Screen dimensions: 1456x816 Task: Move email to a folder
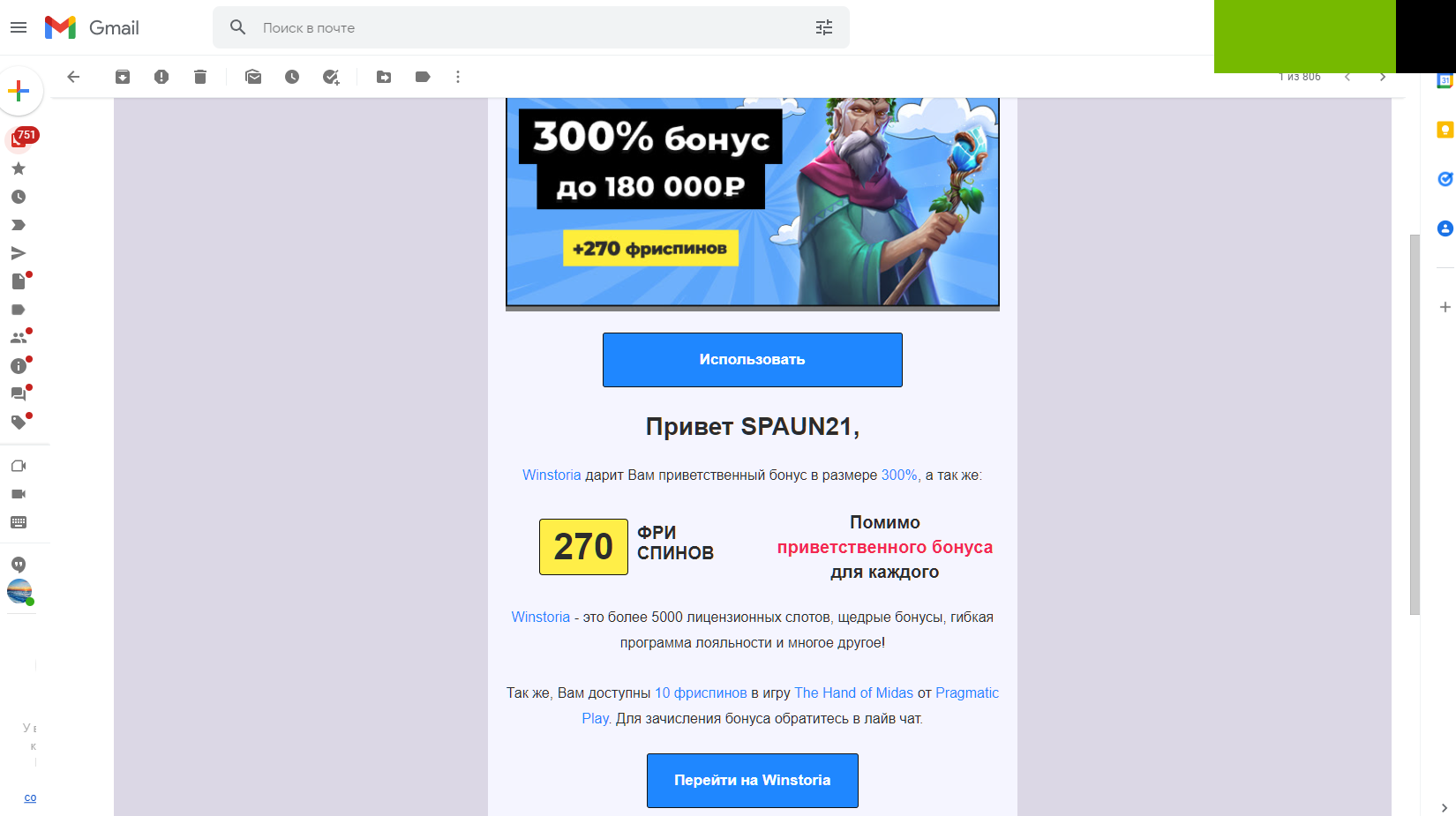[384, 77]
